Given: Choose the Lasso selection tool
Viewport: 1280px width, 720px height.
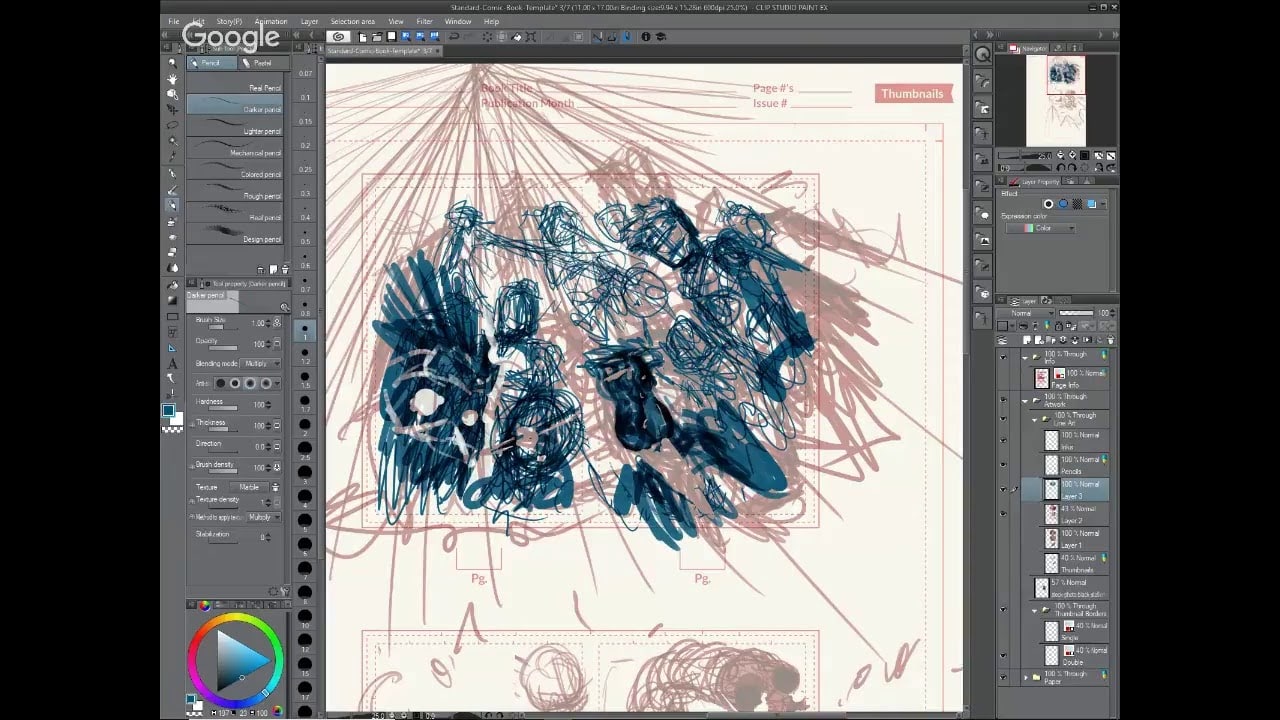Looking at the screenshot, I should pyautogui.click(x=173, y=125).
